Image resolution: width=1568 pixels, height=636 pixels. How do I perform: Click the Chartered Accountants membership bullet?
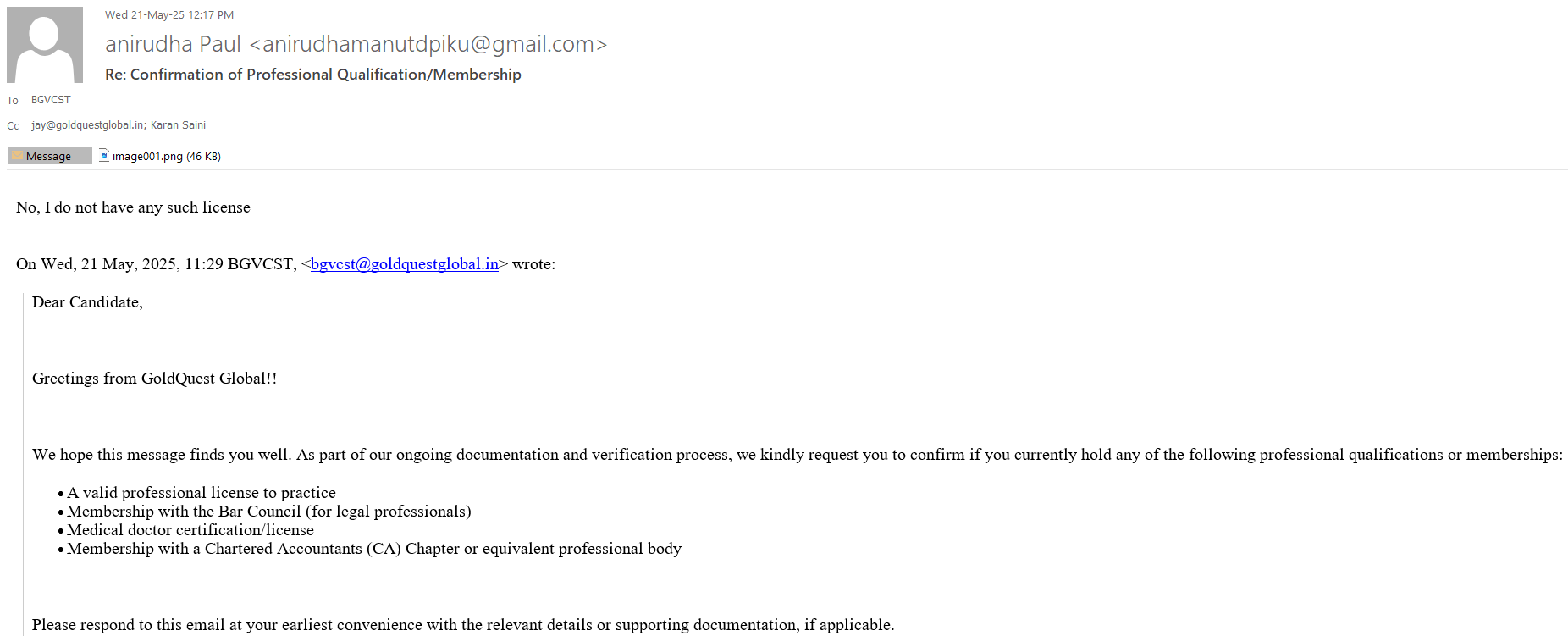click(373, 549)
